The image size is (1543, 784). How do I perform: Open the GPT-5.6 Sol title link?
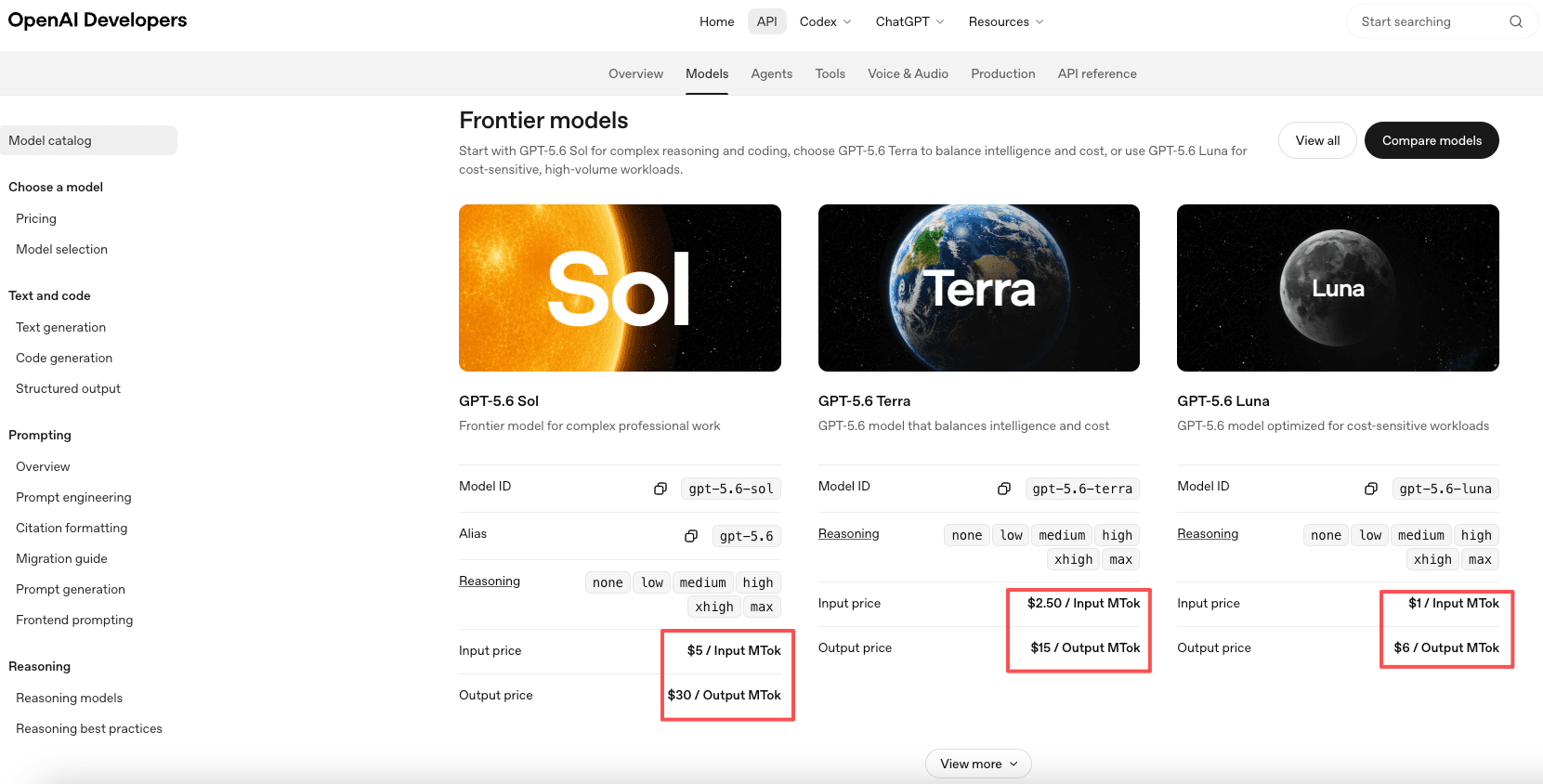pos(499,401)
